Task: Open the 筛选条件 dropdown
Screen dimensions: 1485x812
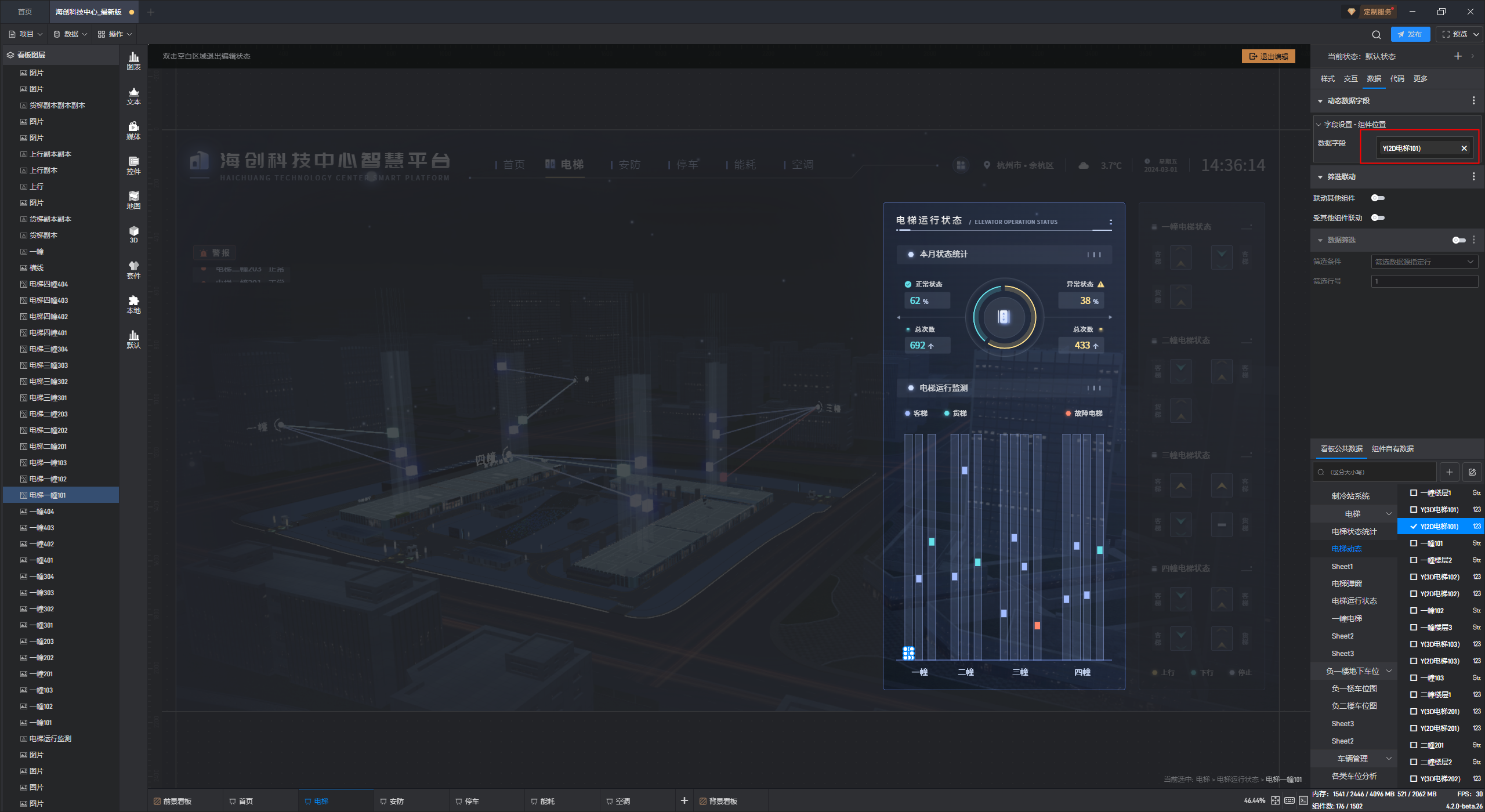Action: click(x=1424, y=262)
